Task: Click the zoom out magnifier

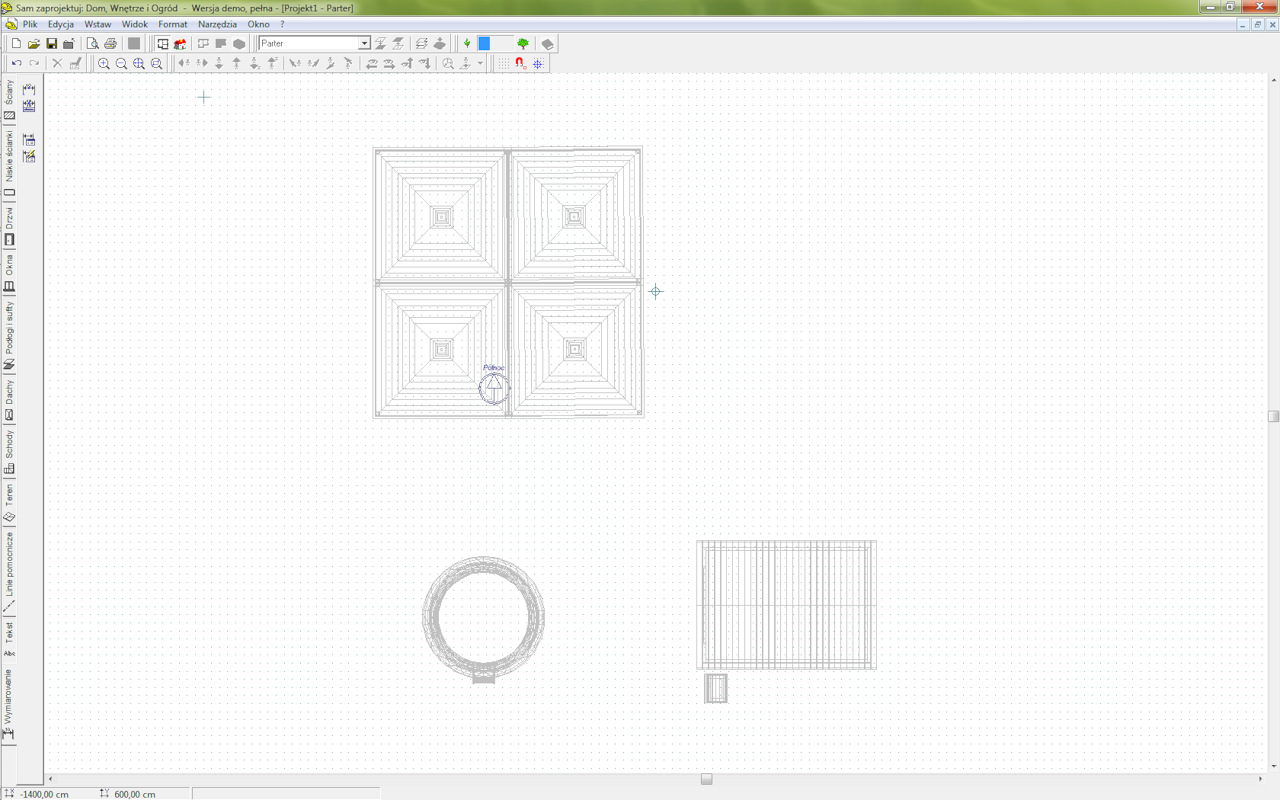Action: [122, 63]
